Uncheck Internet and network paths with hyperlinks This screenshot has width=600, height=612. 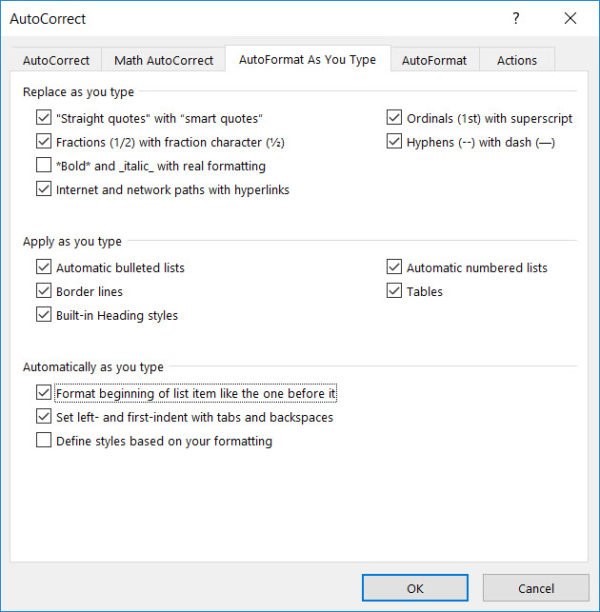tap(44, 189)
